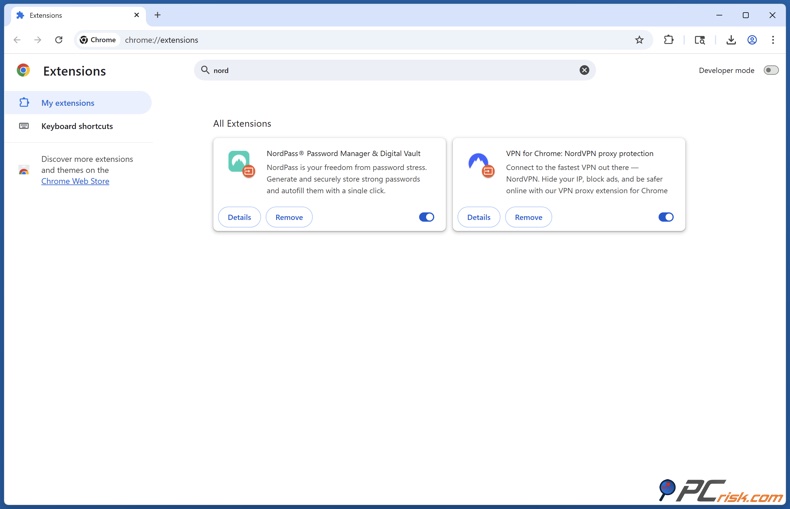This screenshot has width=790, height=509.
Task: Reload the current page
Action: pyautogui.click(x=59, y=40)
